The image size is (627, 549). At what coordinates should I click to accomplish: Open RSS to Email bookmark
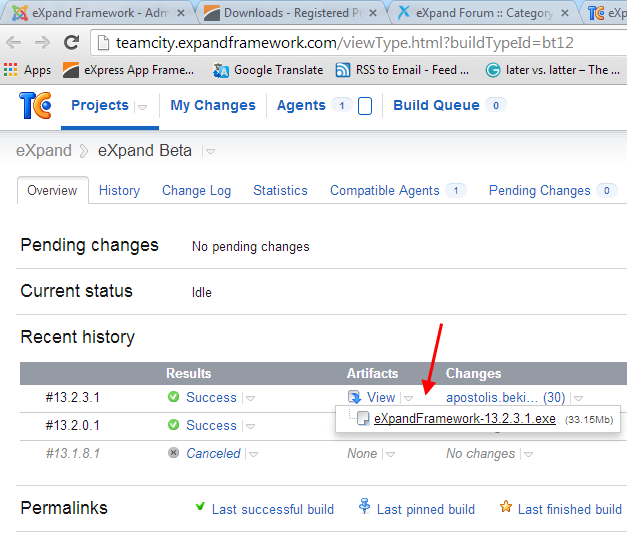coord(402,70)
